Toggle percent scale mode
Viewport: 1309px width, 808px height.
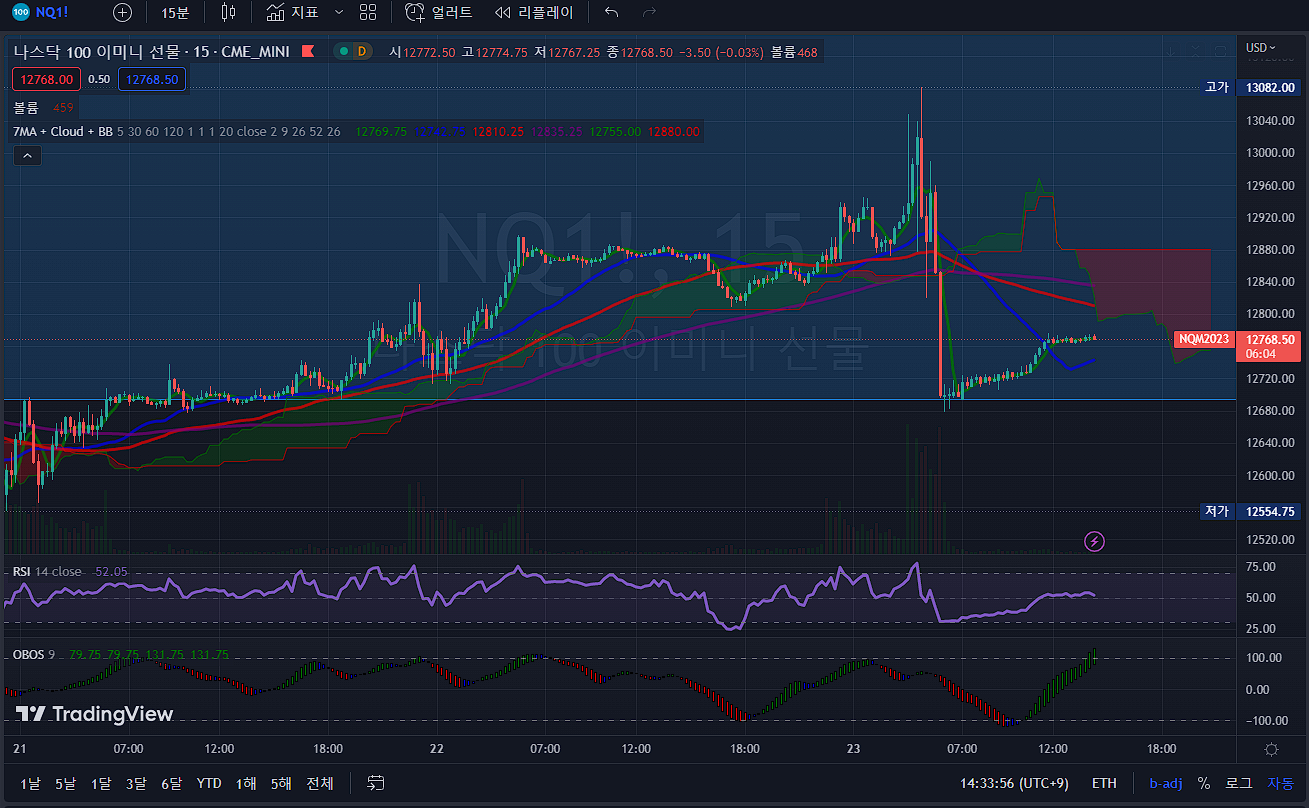point(1203,783)
